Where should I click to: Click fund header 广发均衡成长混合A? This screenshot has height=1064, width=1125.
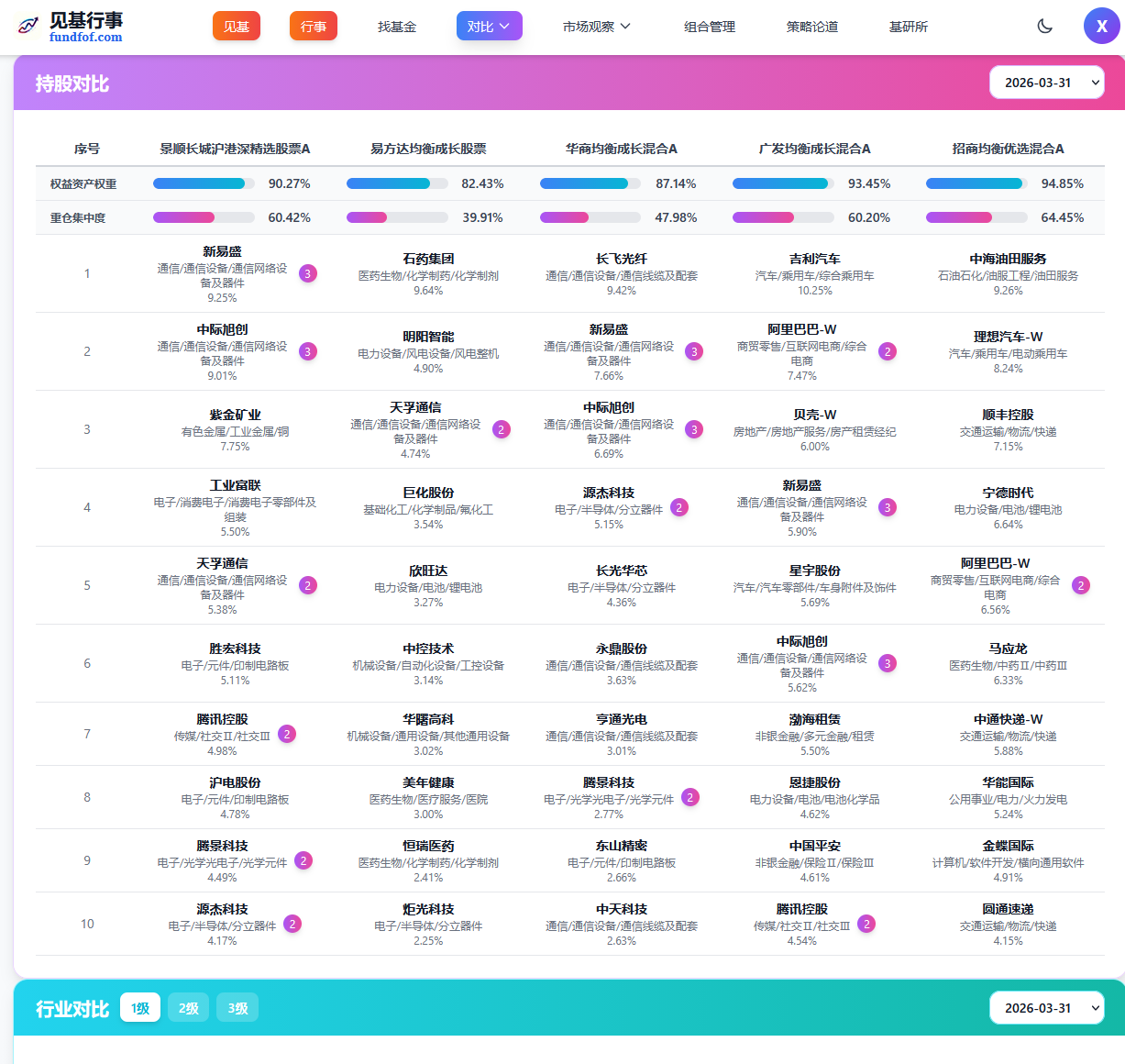point(815,149)
